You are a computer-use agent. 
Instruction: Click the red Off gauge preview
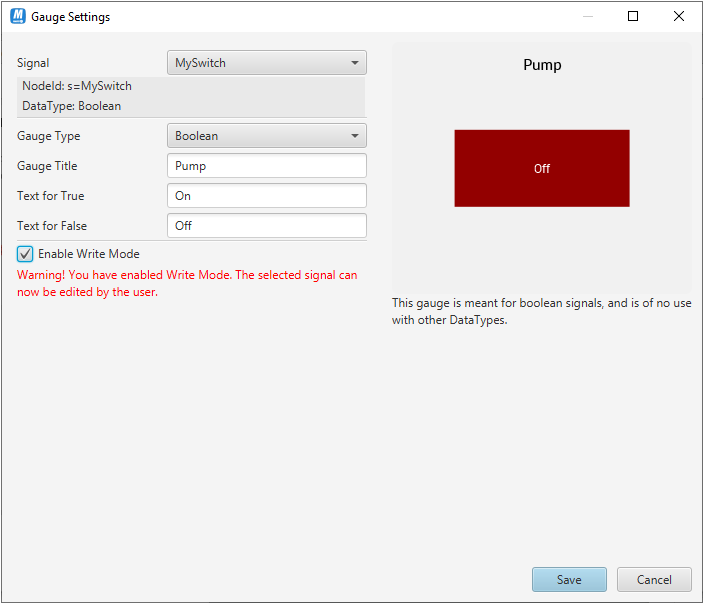tap(542, 168)
